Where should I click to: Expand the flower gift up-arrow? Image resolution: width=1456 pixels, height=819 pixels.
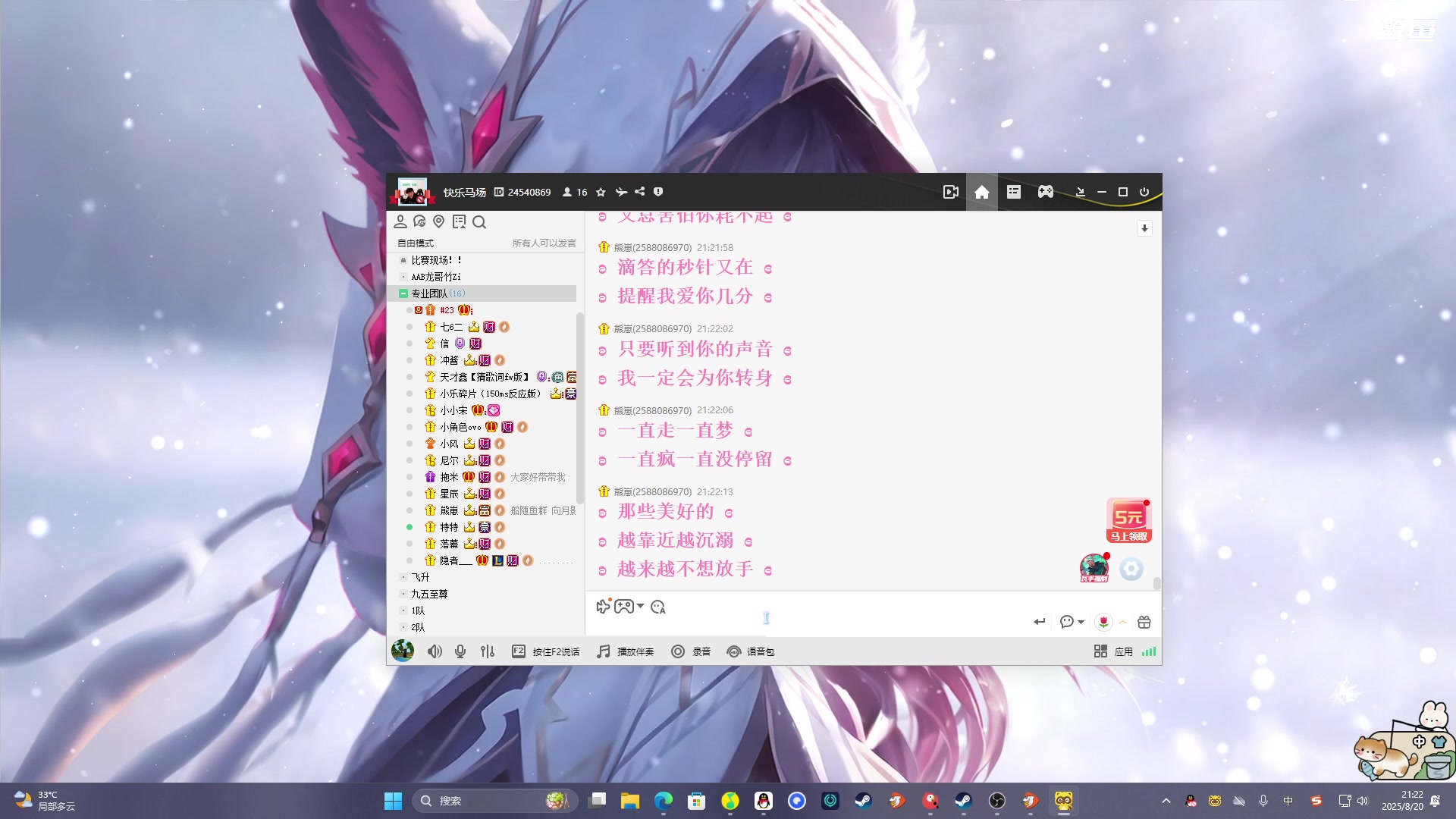[x=1123, y=622]
